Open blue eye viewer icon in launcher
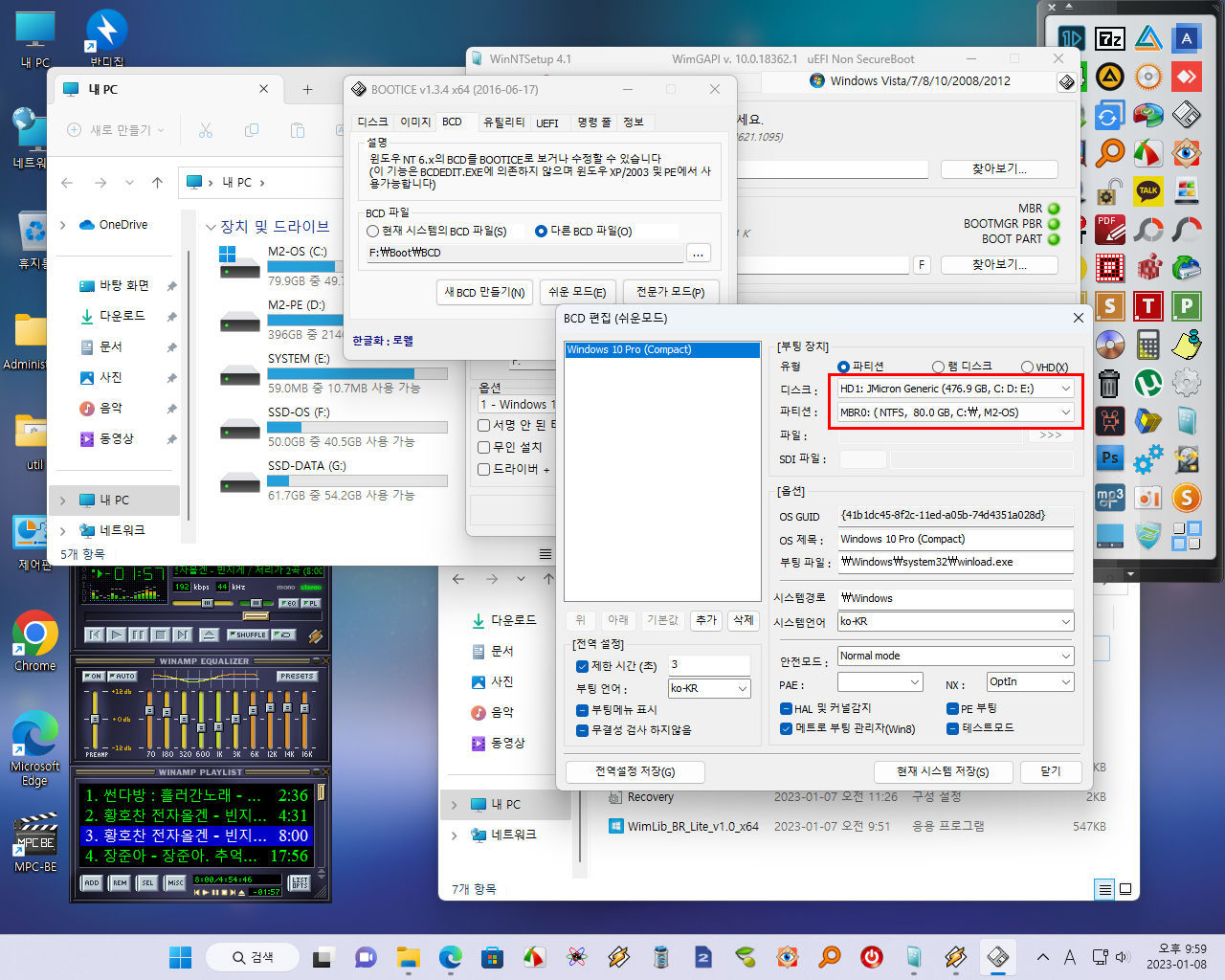 click(x=1187, y=152)
